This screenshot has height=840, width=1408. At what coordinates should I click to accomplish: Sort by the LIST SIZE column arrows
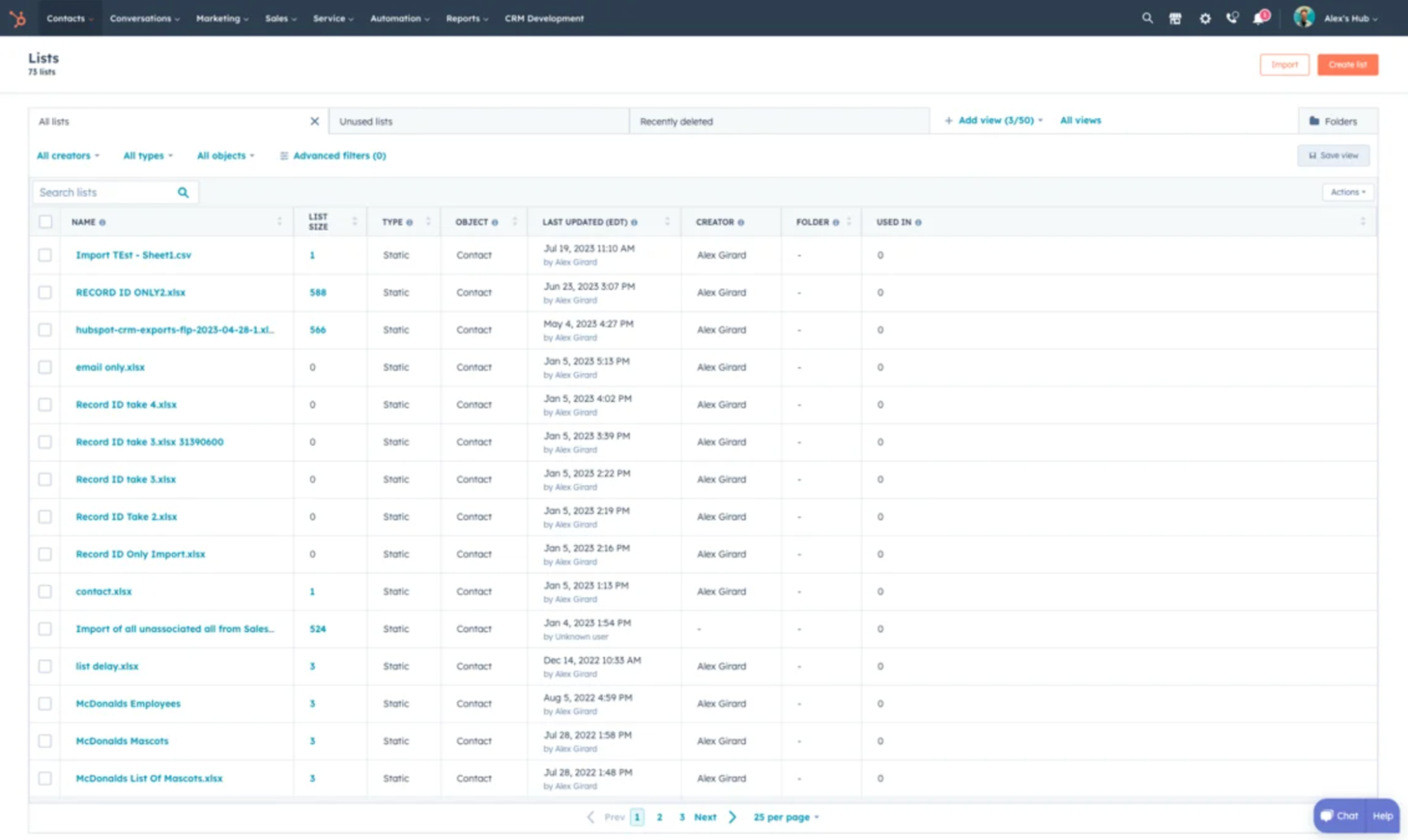[x=354, y=222]
